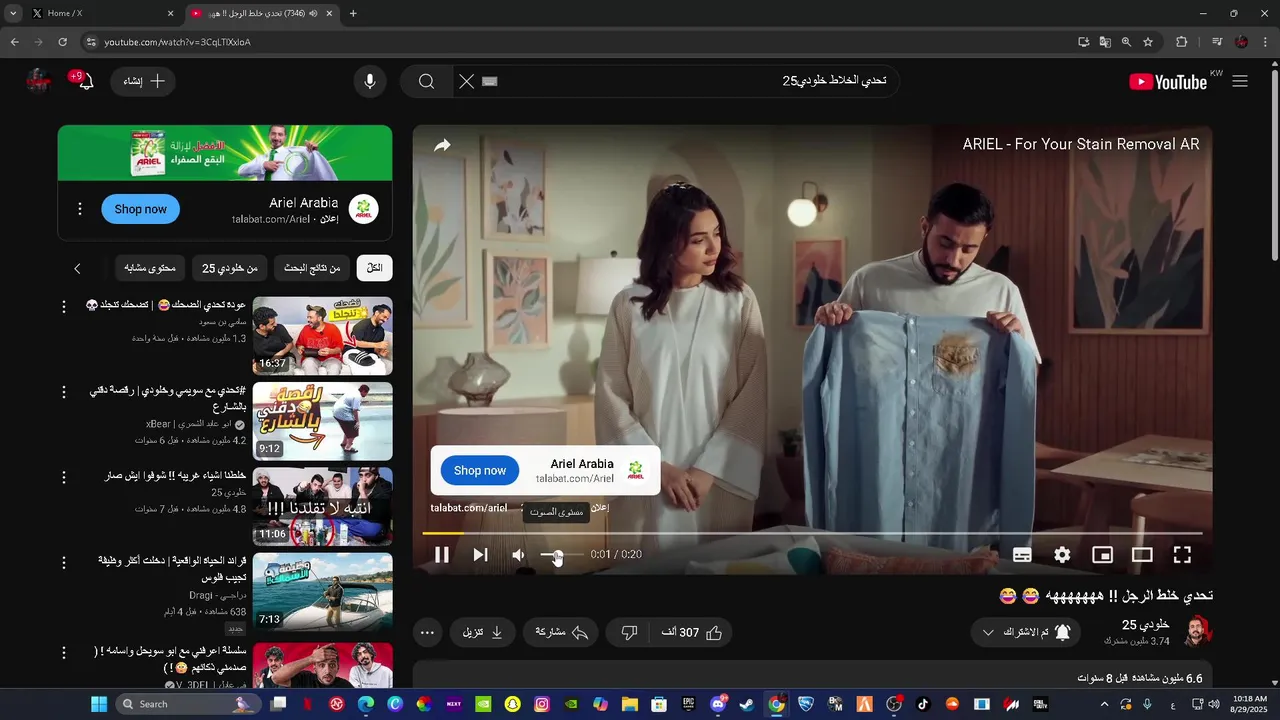Screen dimensions: 1280x720
Task: Open the on-screen keyboard icon in search
Action: (x=490, y=82)
